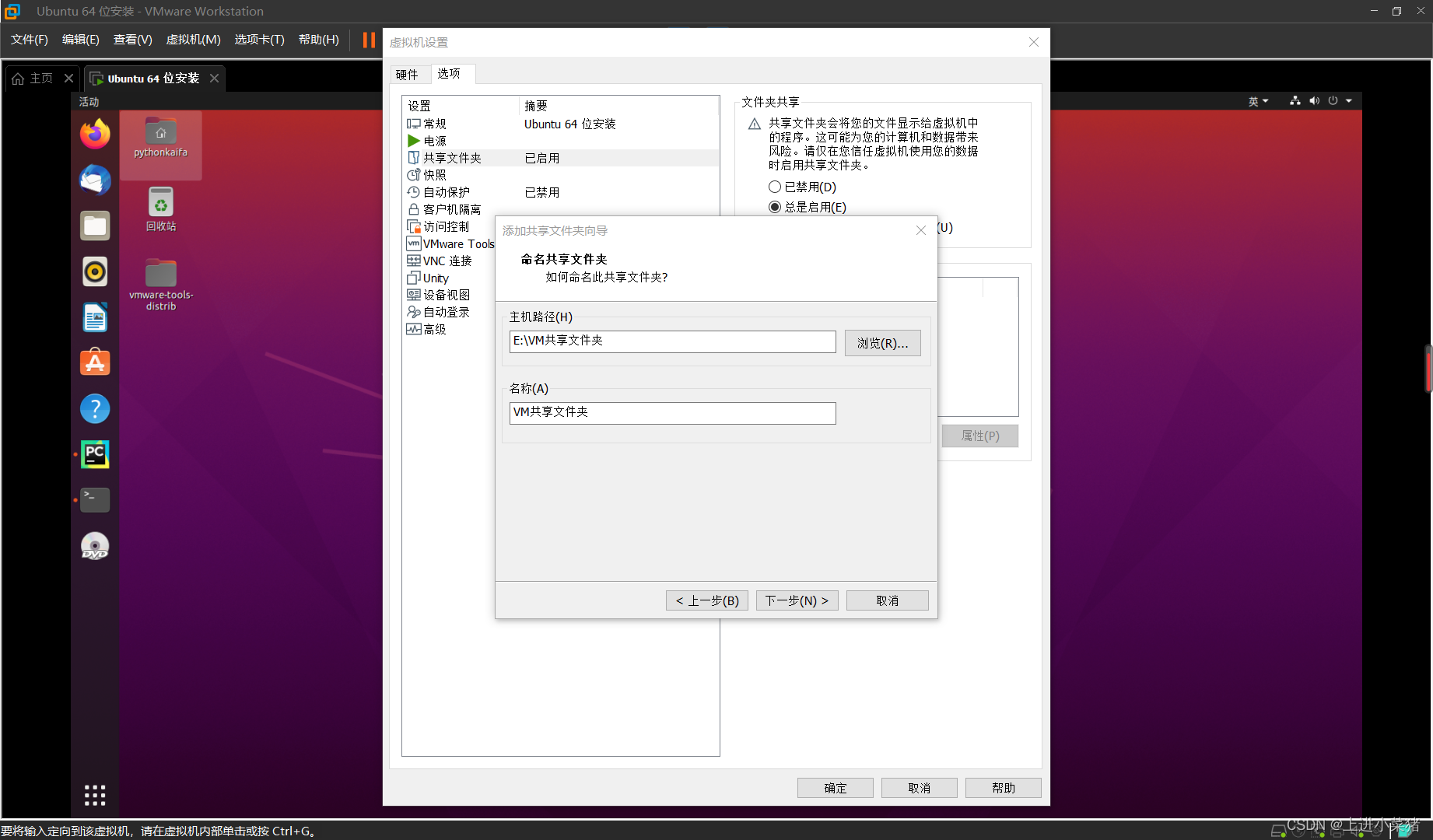The image size is (1433, 840).
Task: Select the 快照 snapshot setting row
Action: [561, 175]
